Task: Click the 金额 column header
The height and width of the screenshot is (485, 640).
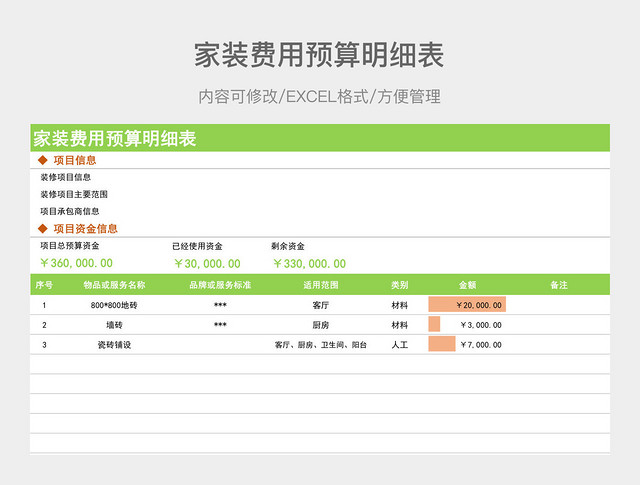Action: pos(467,285)
